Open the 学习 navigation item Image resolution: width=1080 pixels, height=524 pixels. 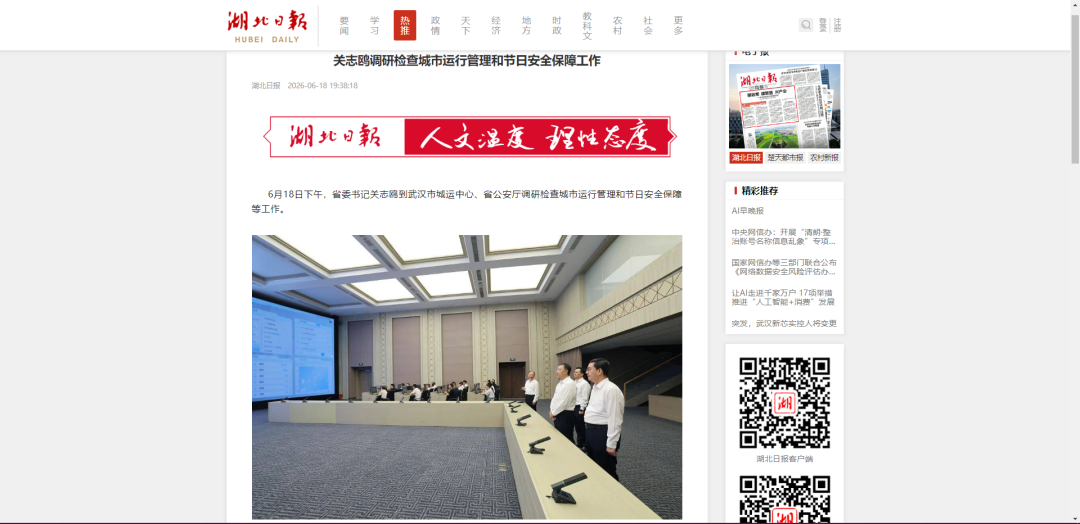click(375, 25)
